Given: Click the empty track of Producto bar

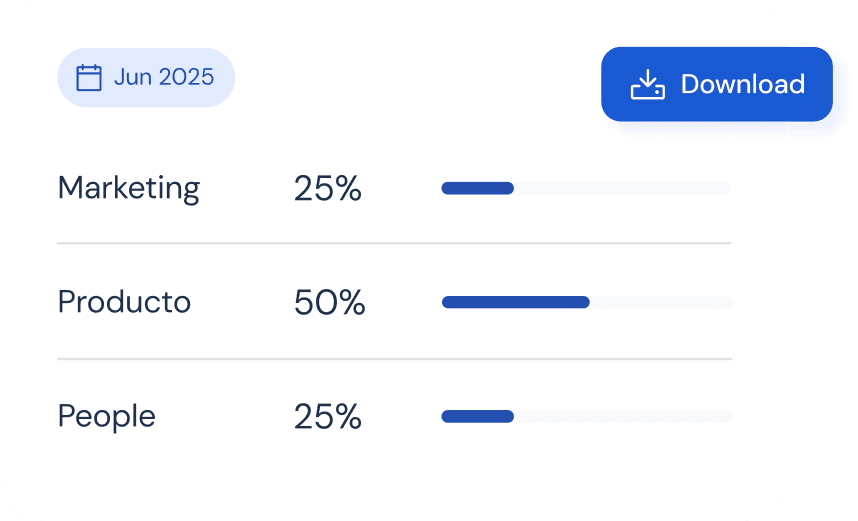Looking at the screenshot, I should pos(660,302).
